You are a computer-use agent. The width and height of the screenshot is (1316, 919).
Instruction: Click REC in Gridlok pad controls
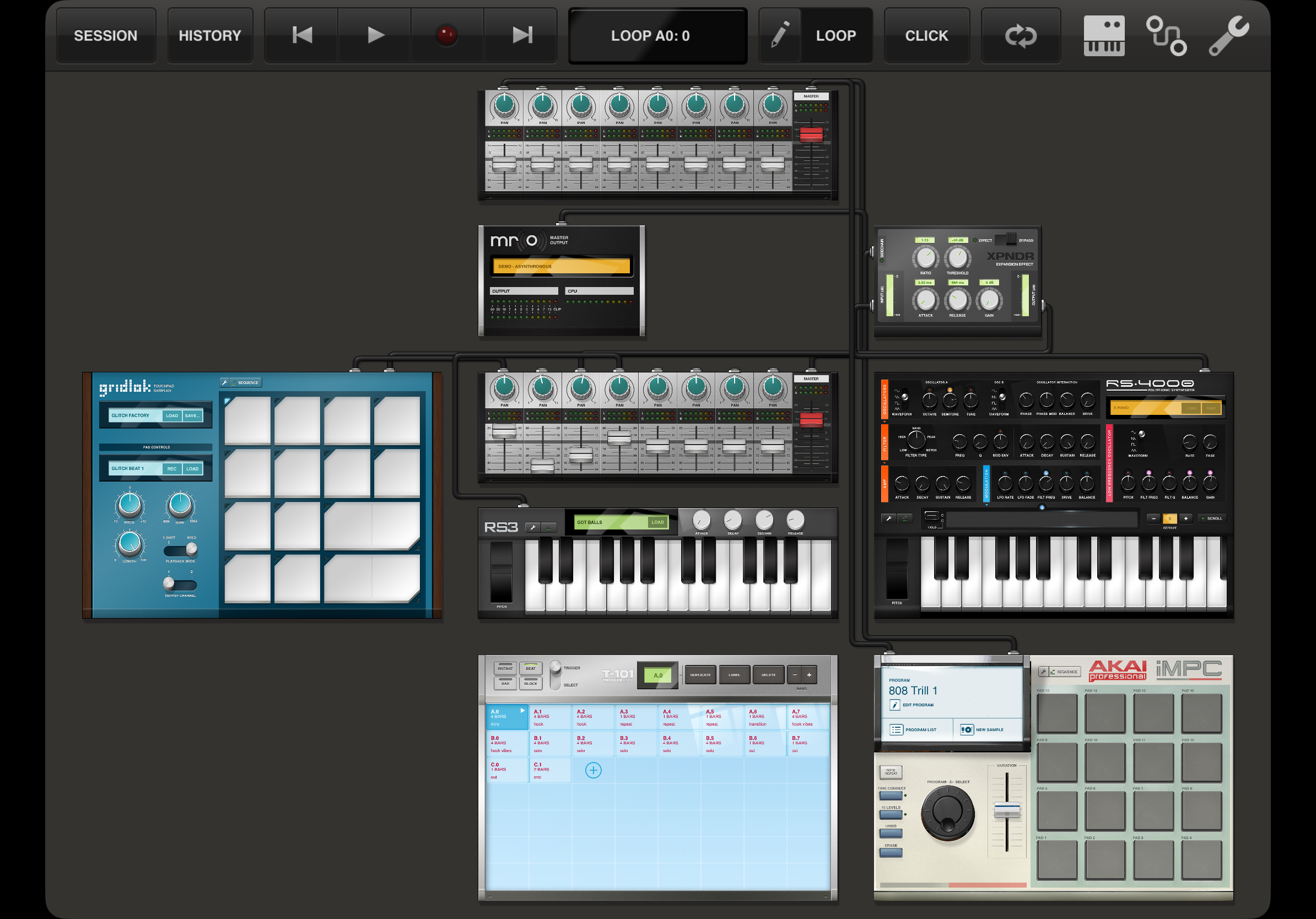point(171,469)
